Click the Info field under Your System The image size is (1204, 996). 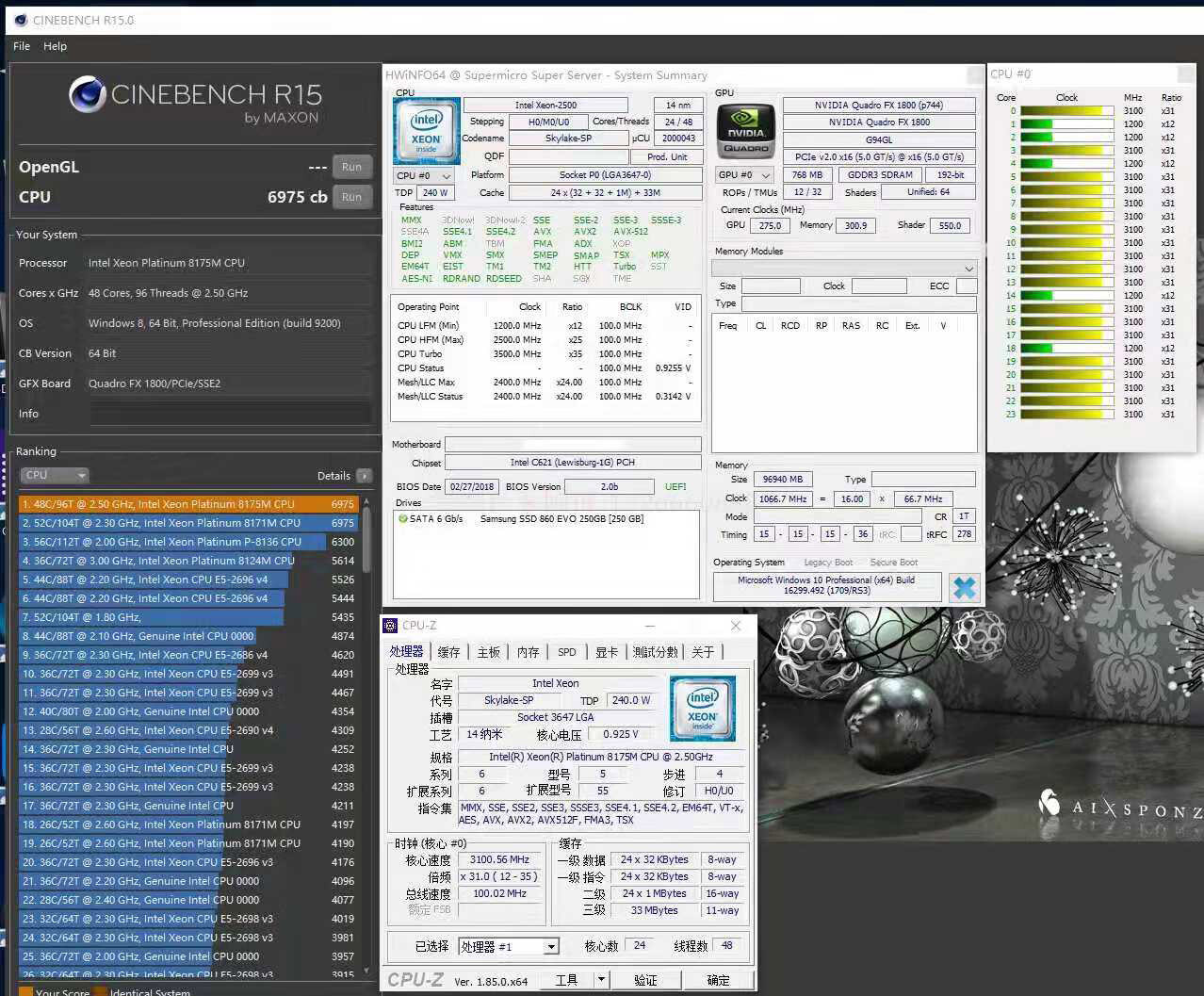tap(230, 414)
